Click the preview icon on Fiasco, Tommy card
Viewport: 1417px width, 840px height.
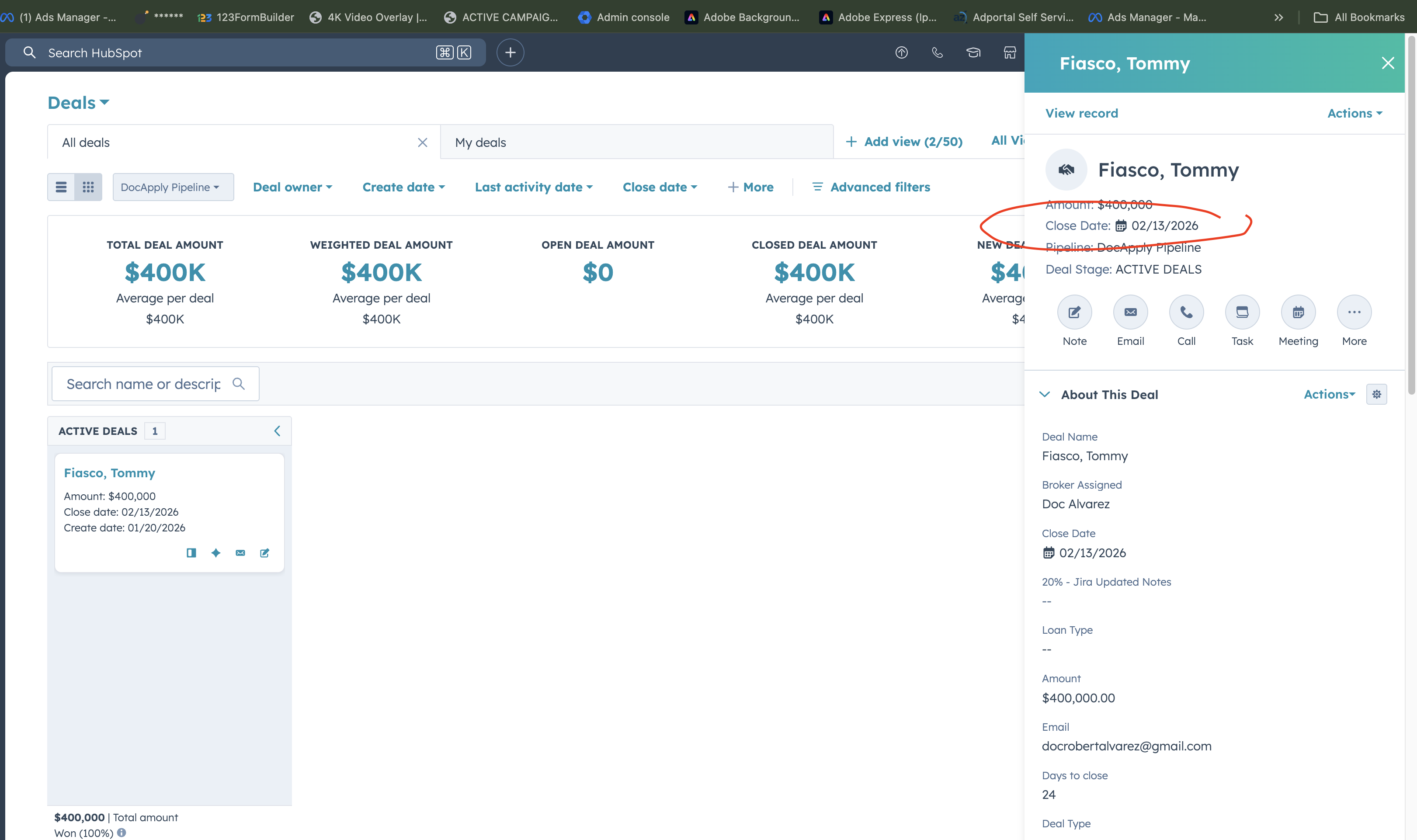point(191,552)
